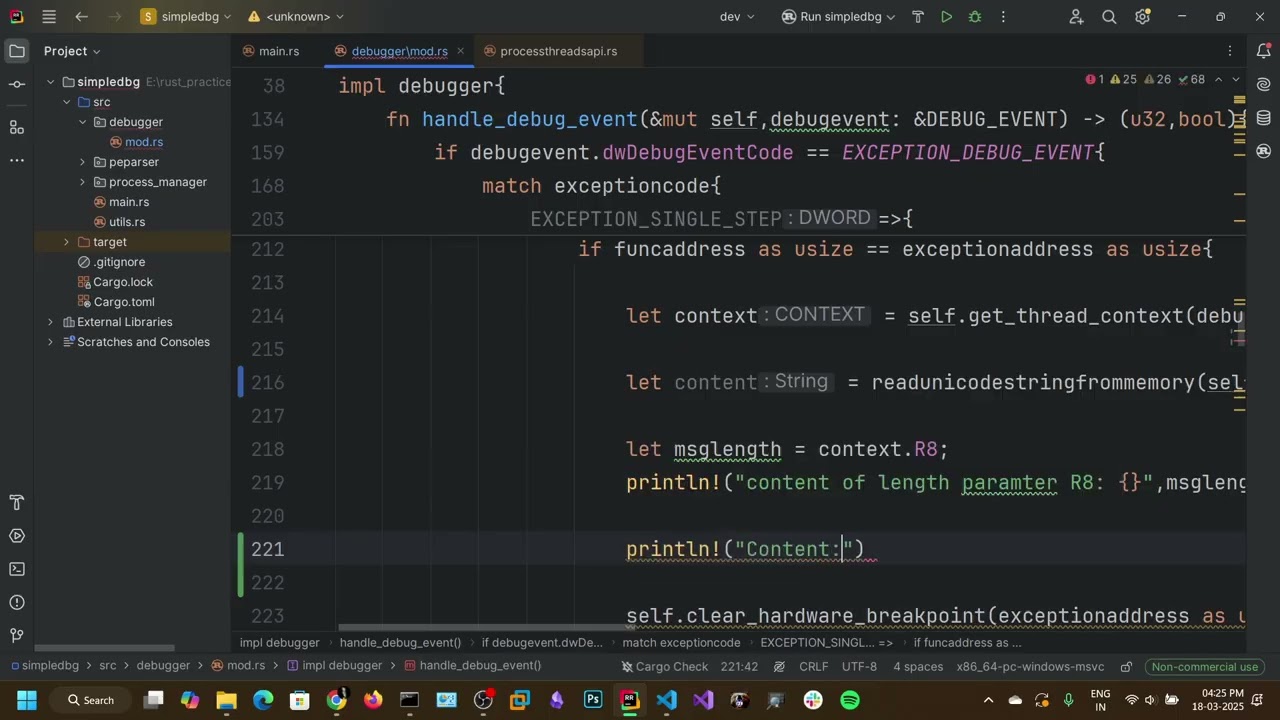1280x720 pixels.
Task: Open the Structure tool window icon
Action: coord(17,127)
